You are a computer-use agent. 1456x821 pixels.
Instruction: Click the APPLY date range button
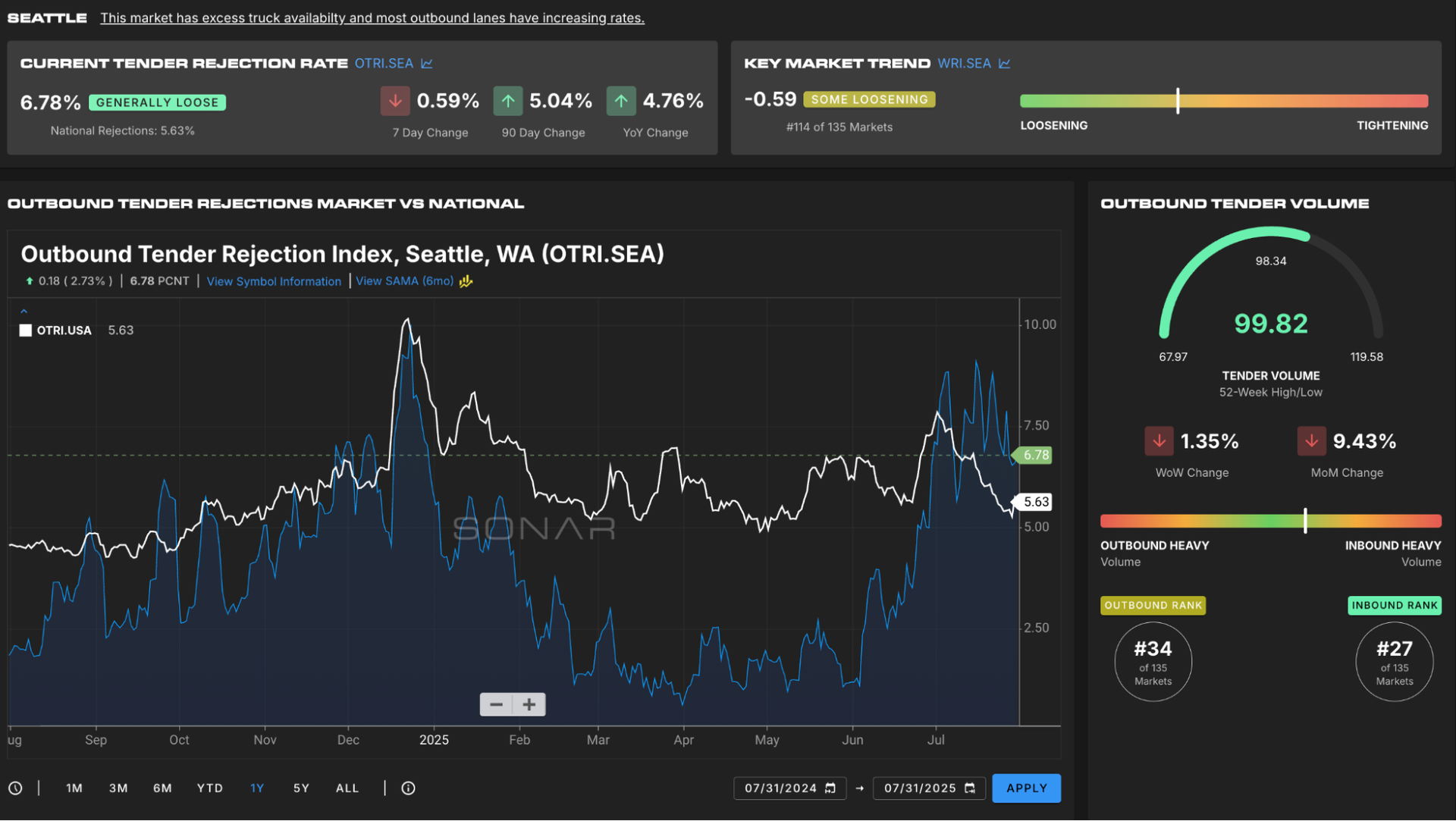1026,788
